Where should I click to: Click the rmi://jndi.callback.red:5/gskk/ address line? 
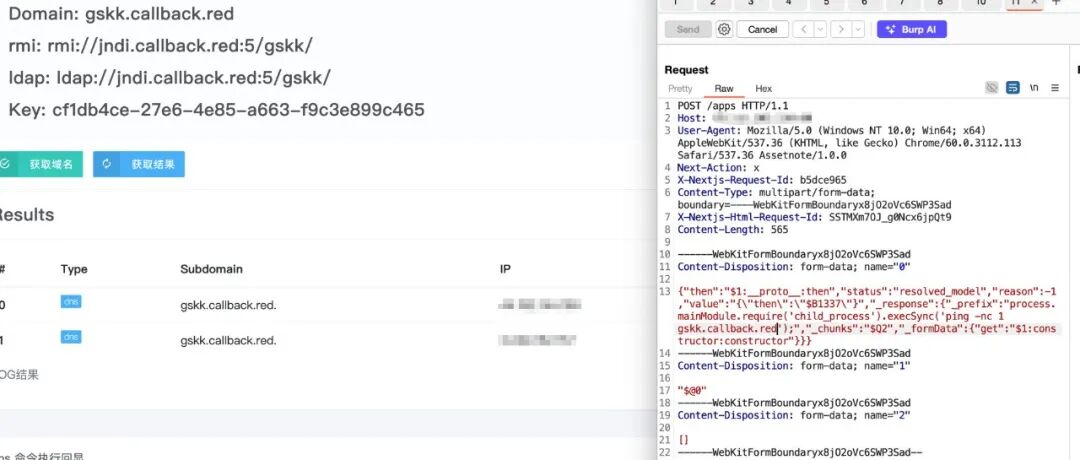click(160, 45)
